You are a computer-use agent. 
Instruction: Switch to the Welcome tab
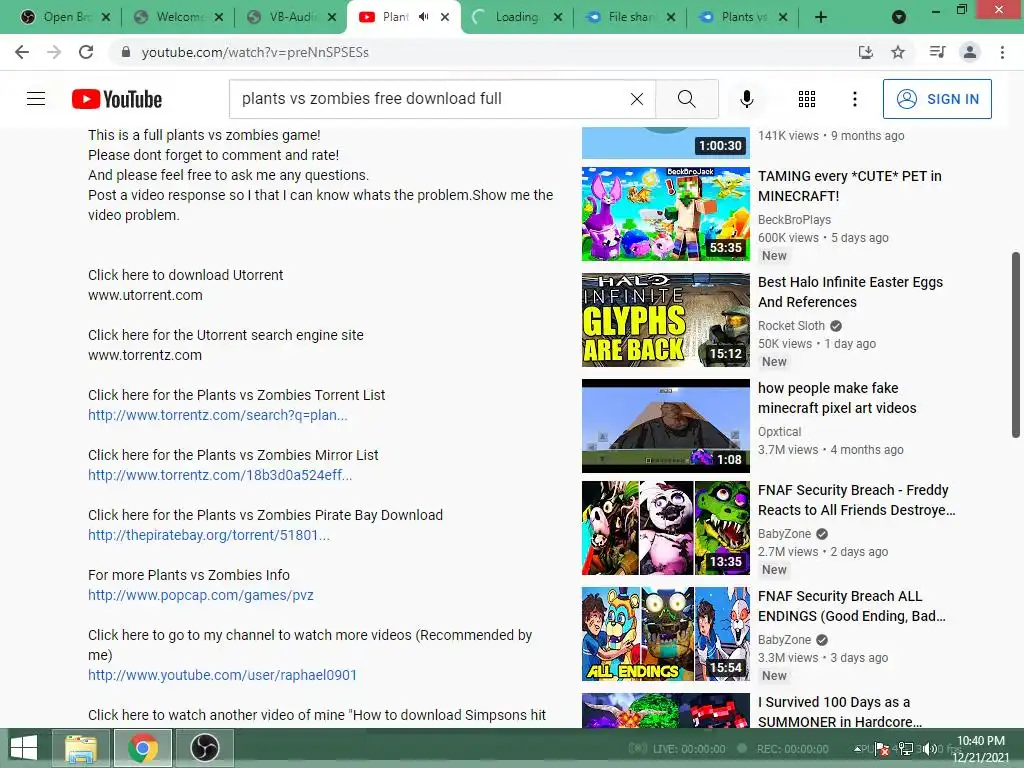click(x=176, y=17)
